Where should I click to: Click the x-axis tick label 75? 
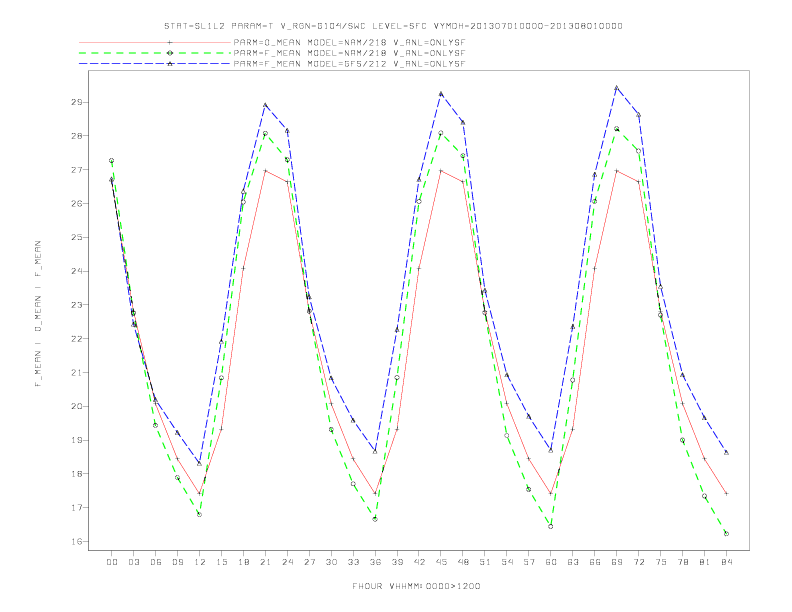(661, 562)
